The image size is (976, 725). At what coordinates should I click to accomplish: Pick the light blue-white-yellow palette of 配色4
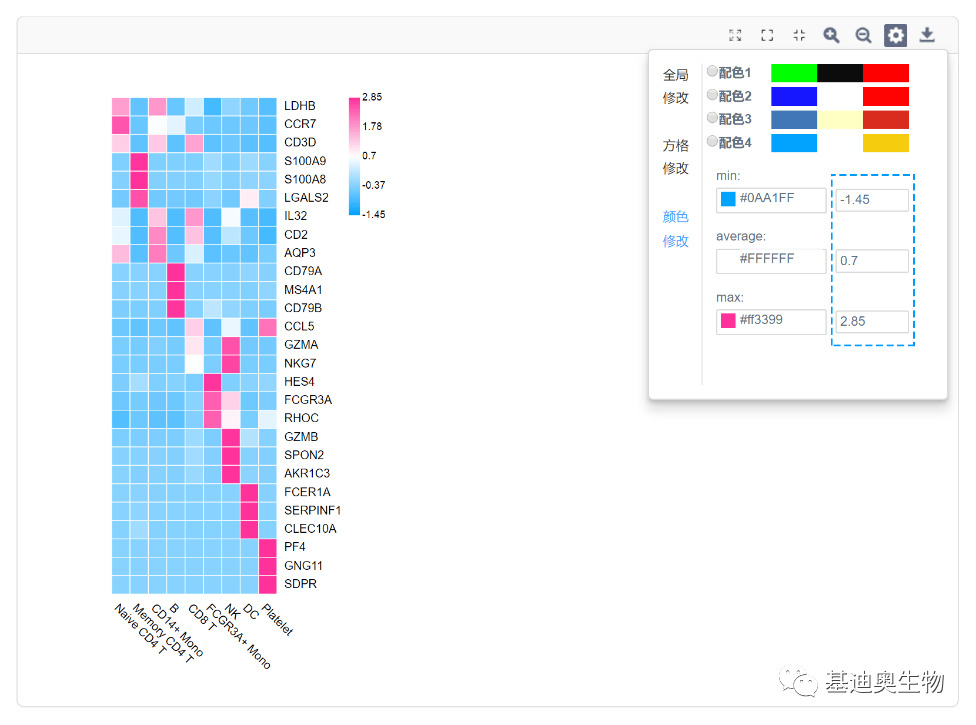click(840, 143)
